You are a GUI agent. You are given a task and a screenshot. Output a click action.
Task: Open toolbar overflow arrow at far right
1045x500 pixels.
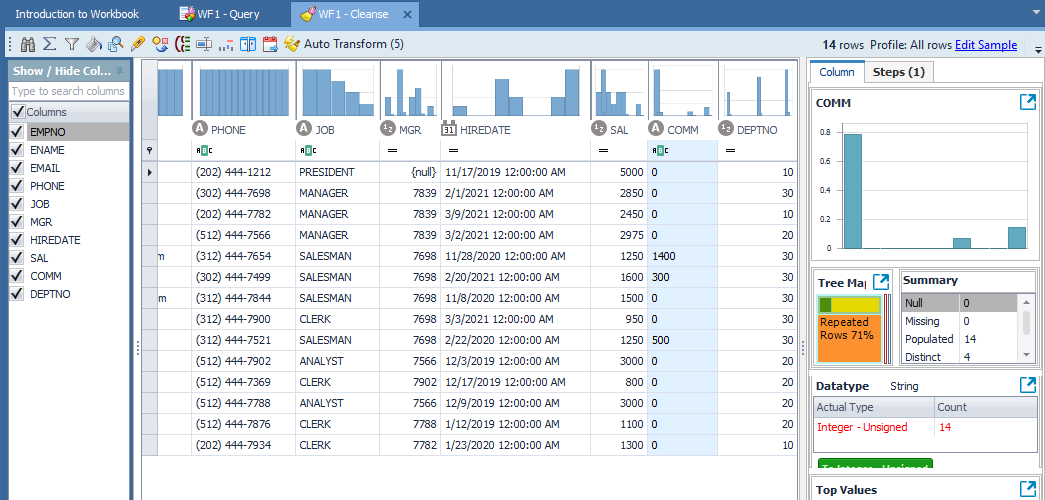point(1038,49)
